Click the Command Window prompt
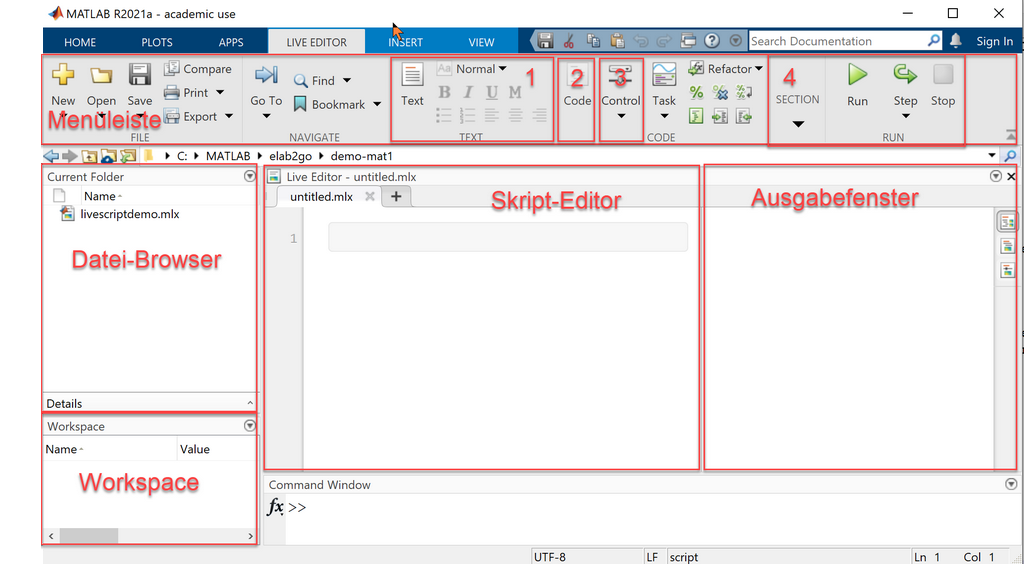The width and height of the screenshot is (1024, 564). click(x=297, y=507)
